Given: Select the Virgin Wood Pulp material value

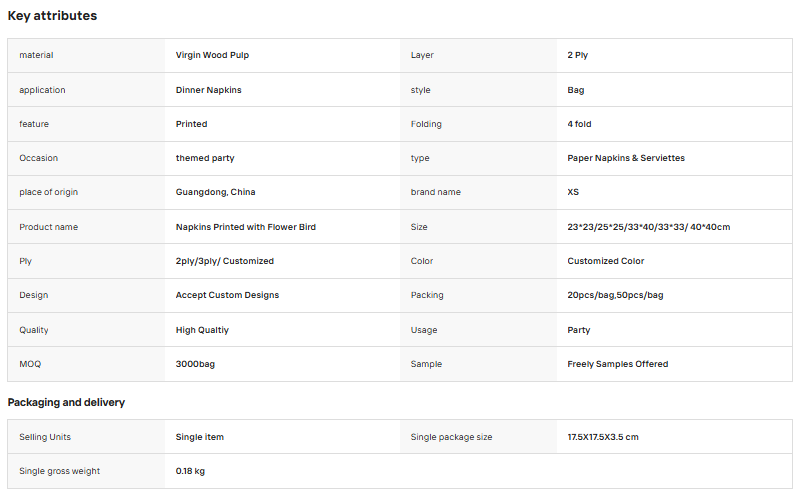Looking at the screenshot, I should 212,55.
